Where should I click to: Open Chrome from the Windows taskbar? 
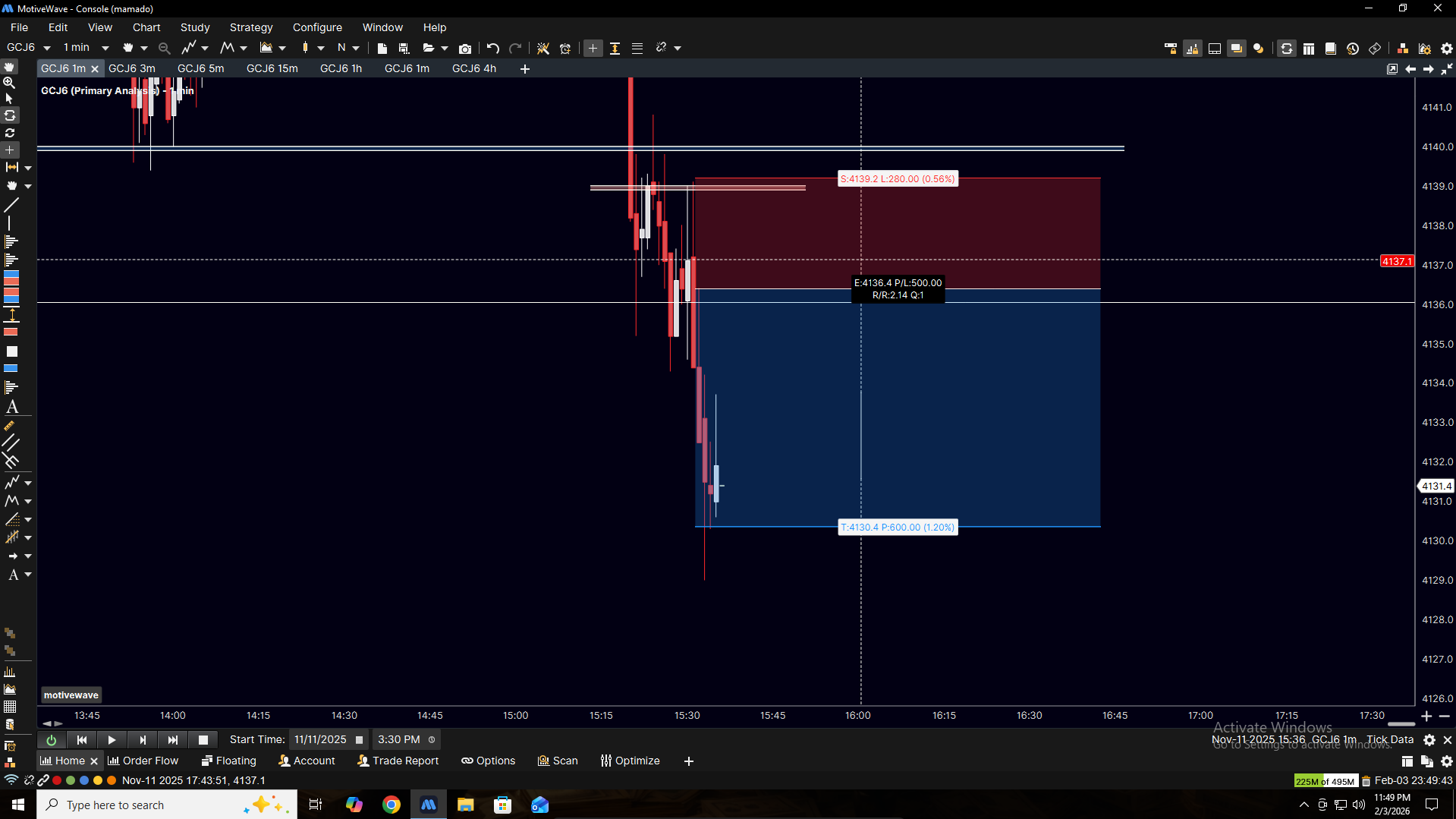pos(392,805)
